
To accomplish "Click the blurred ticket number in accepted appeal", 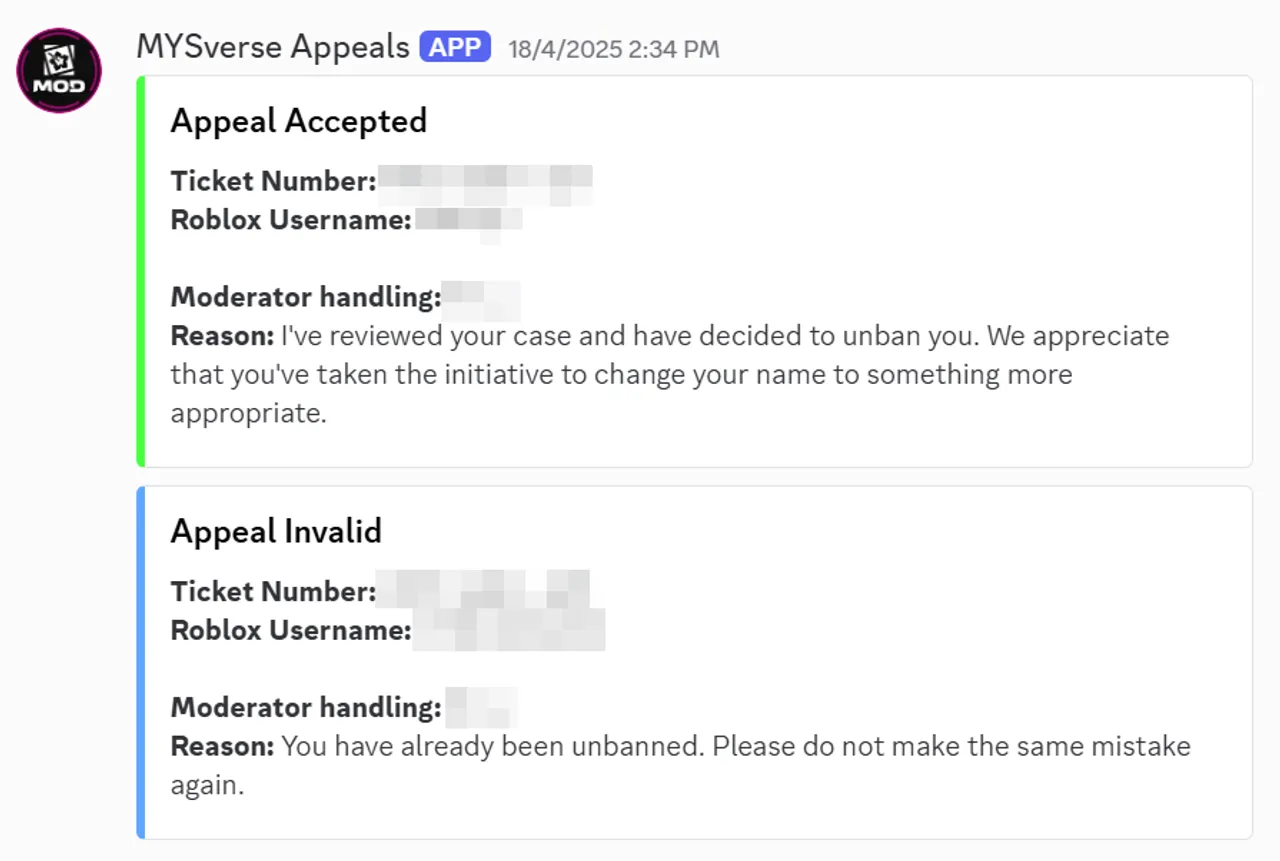I will click(x=486, y=182).
